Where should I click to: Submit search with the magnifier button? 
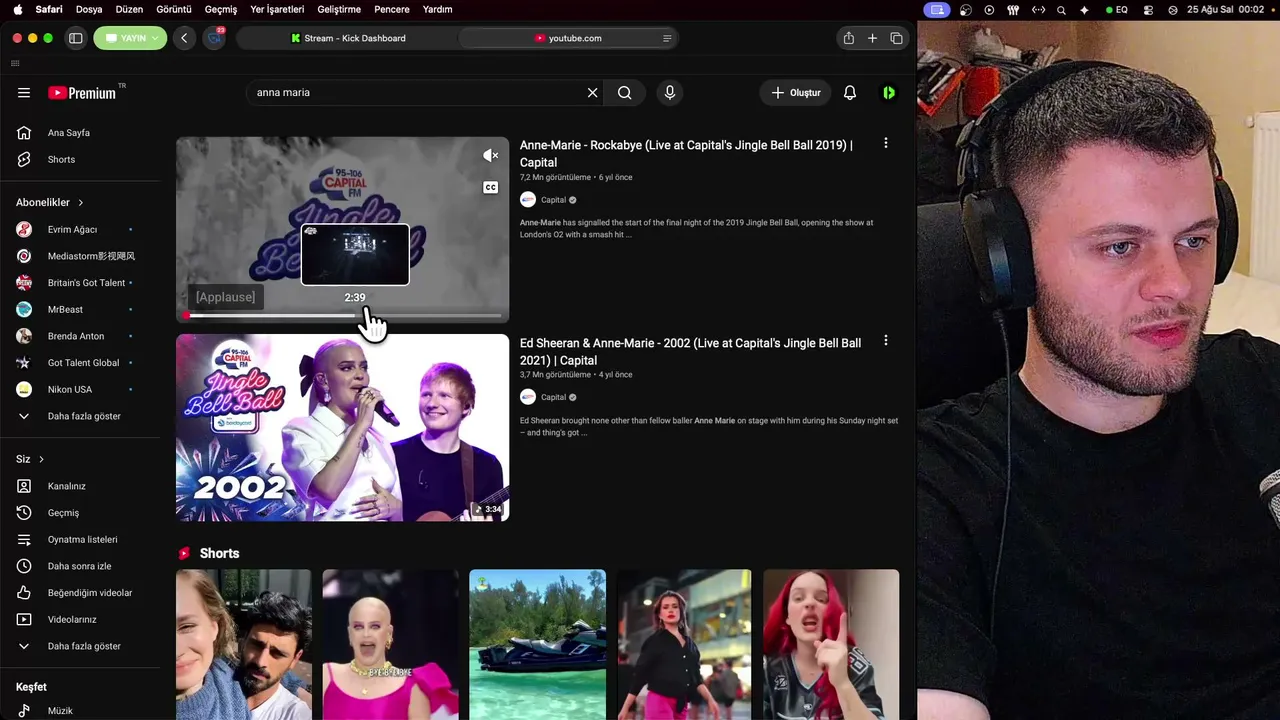point(624,93)
